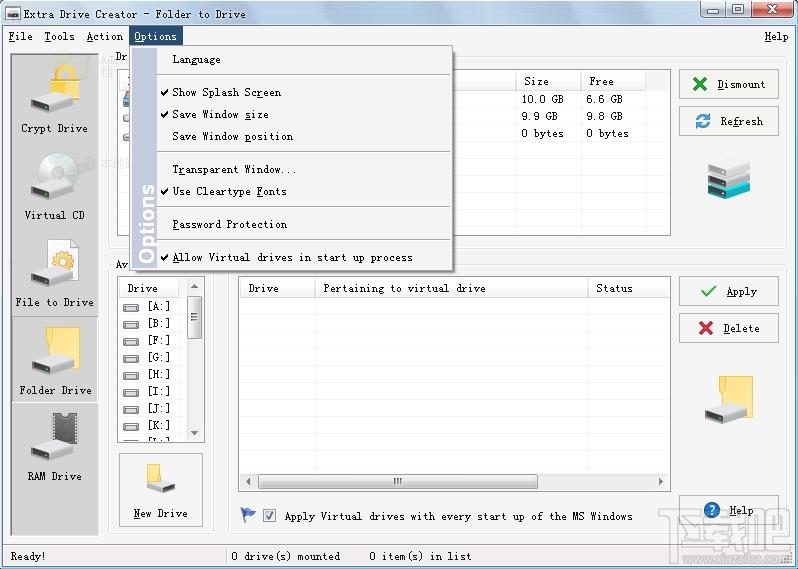Click left arrow of horizontal scrollbar

coord(248,481)
